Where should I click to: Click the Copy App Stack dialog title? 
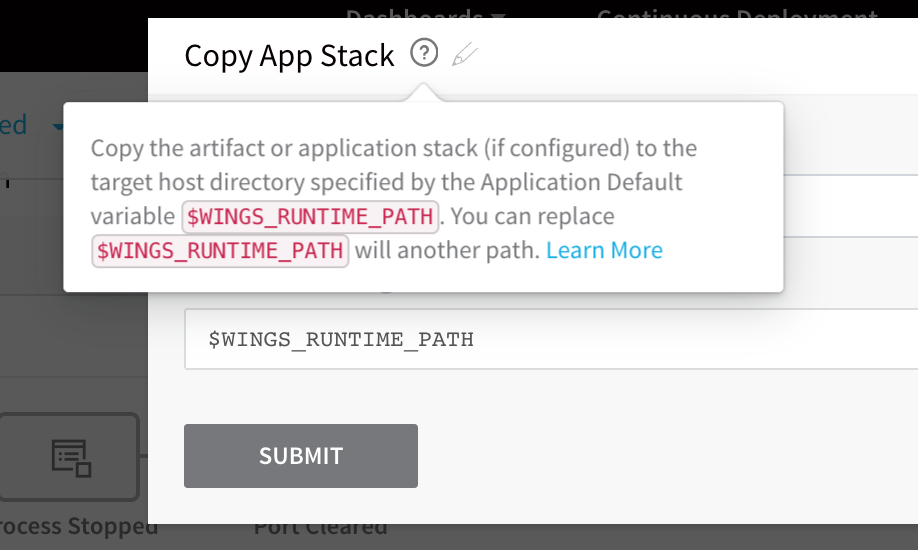coord(289,56)
